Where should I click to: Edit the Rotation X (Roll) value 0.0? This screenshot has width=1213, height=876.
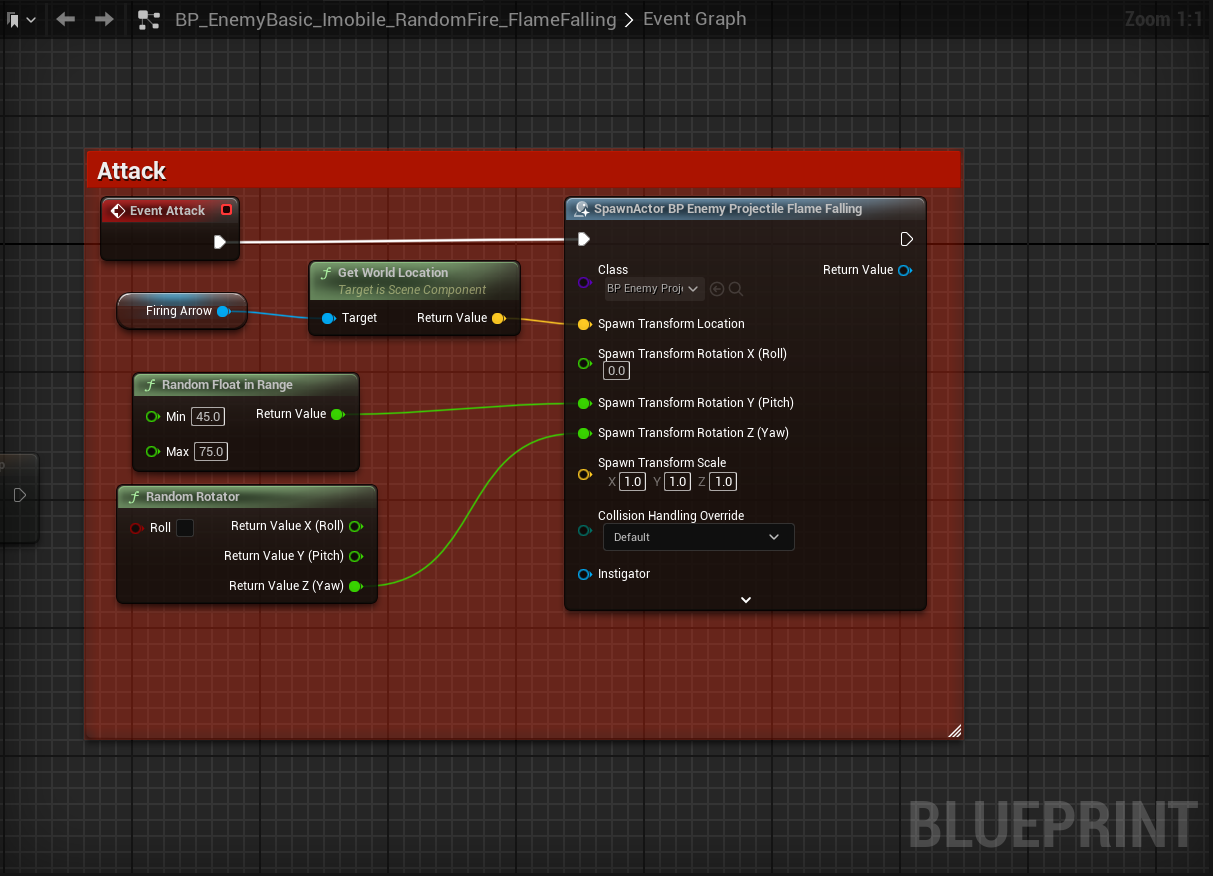616,371
